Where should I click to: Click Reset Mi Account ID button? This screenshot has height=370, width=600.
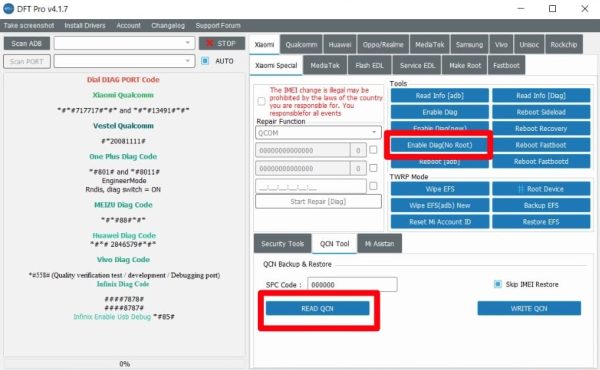click(x=440, y=222)
